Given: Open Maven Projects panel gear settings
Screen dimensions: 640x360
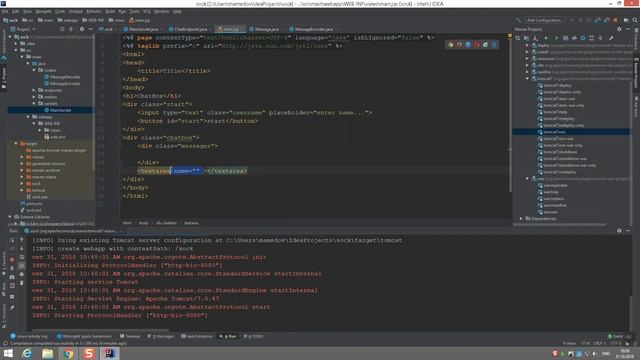Looking at the screenshot, I should pos(619,29).
